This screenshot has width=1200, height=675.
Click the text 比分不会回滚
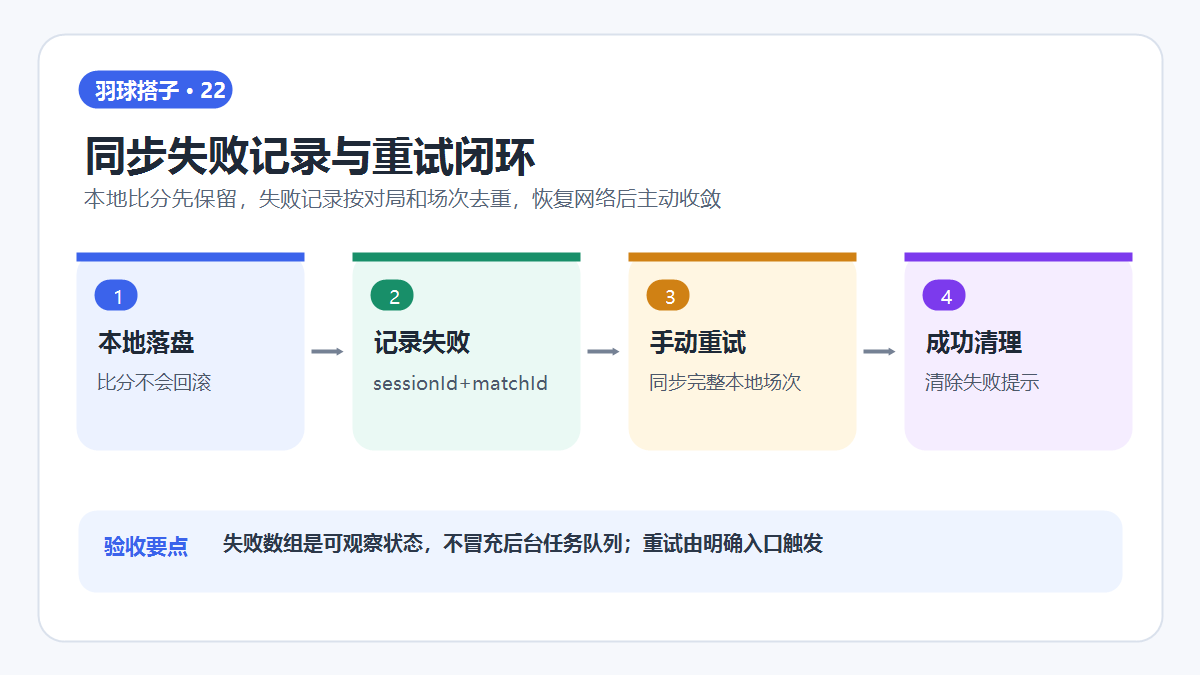click(154, 383)
